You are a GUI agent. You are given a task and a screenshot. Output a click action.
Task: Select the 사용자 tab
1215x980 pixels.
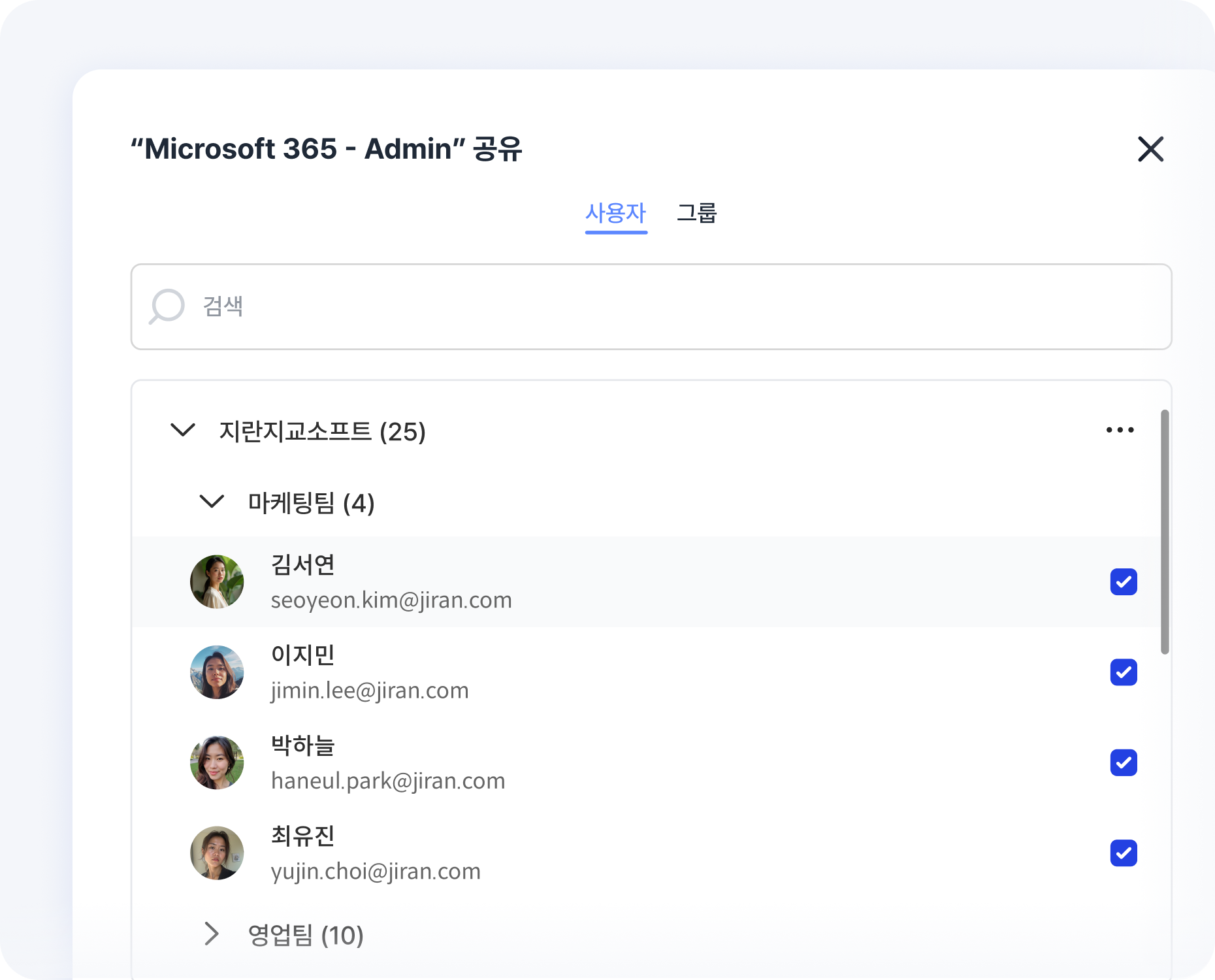click(x=615, y=213)
